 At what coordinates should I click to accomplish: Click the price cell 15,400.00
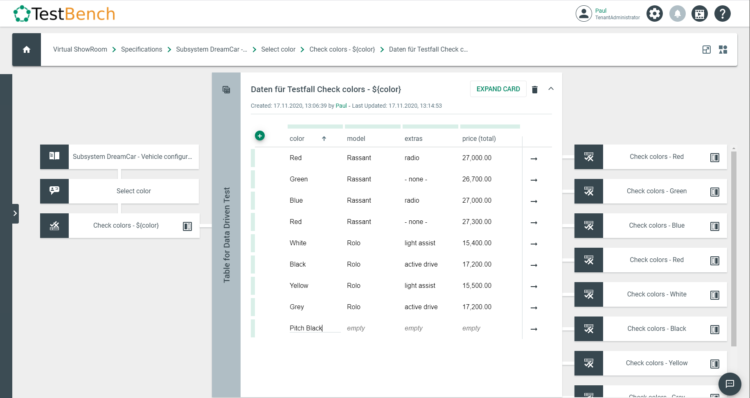[x=476, y=243]
